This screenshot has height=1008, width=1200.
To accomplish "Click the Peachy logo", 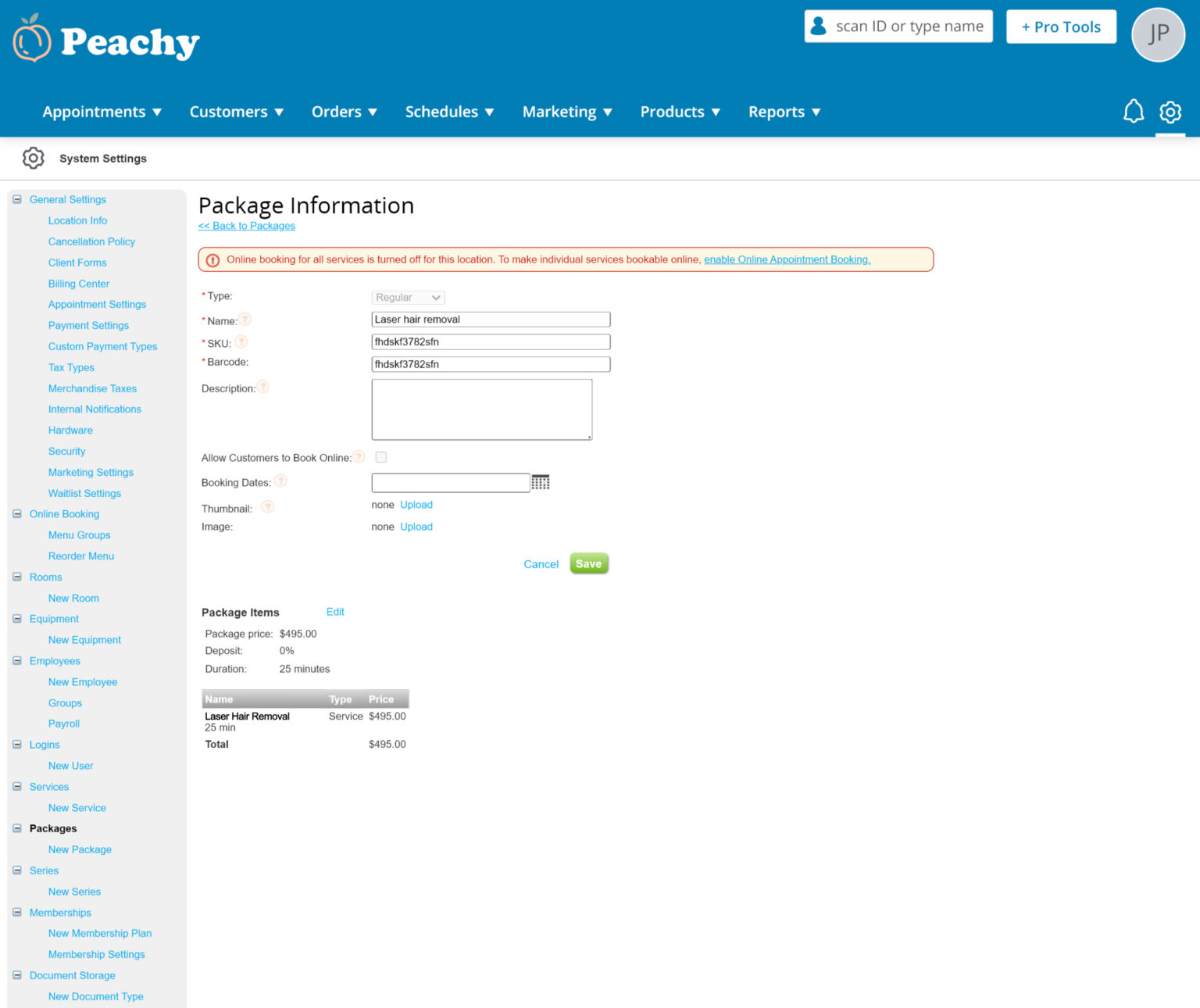I will pos(106,41).
